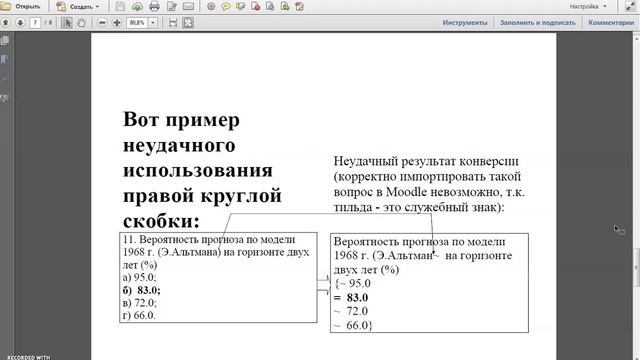
Task: Open the Настройка dropdown
Action: (588, 7)
